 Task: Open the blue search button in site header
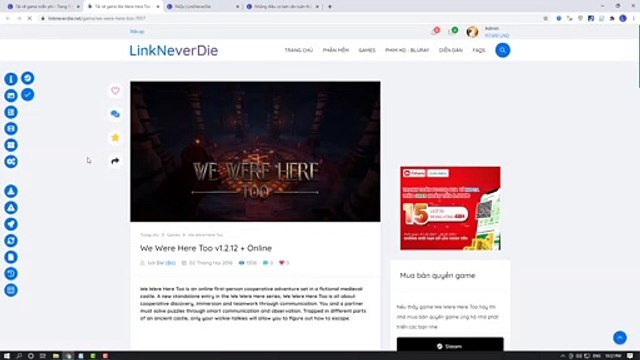pos(502,50)
